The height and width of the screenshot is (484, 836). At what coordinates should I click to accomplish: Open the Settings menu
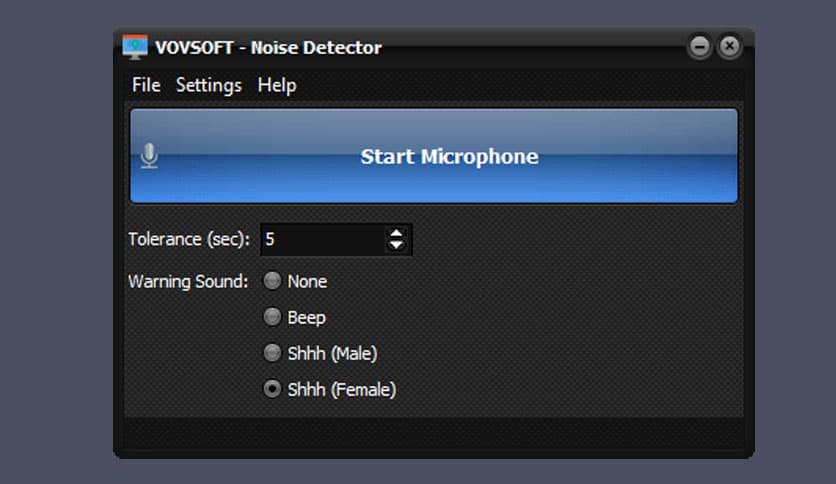point(208,85)
